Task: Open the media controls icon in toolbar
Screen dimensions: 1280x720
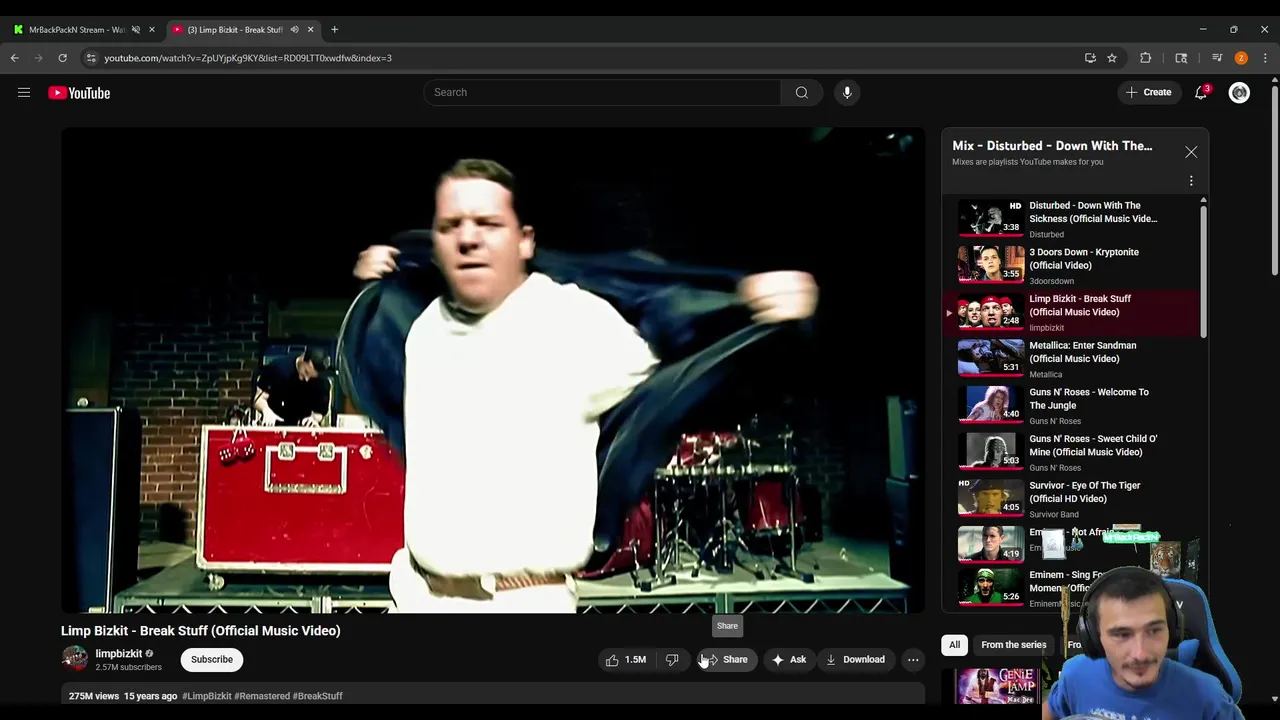Action: pos(1217,58)
